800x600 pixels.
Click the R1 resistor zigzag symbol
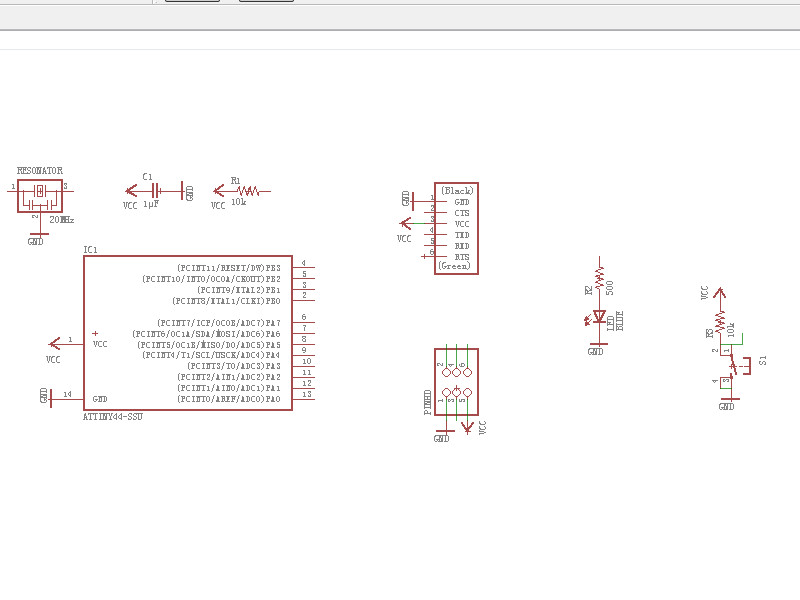tap(248, 191)
